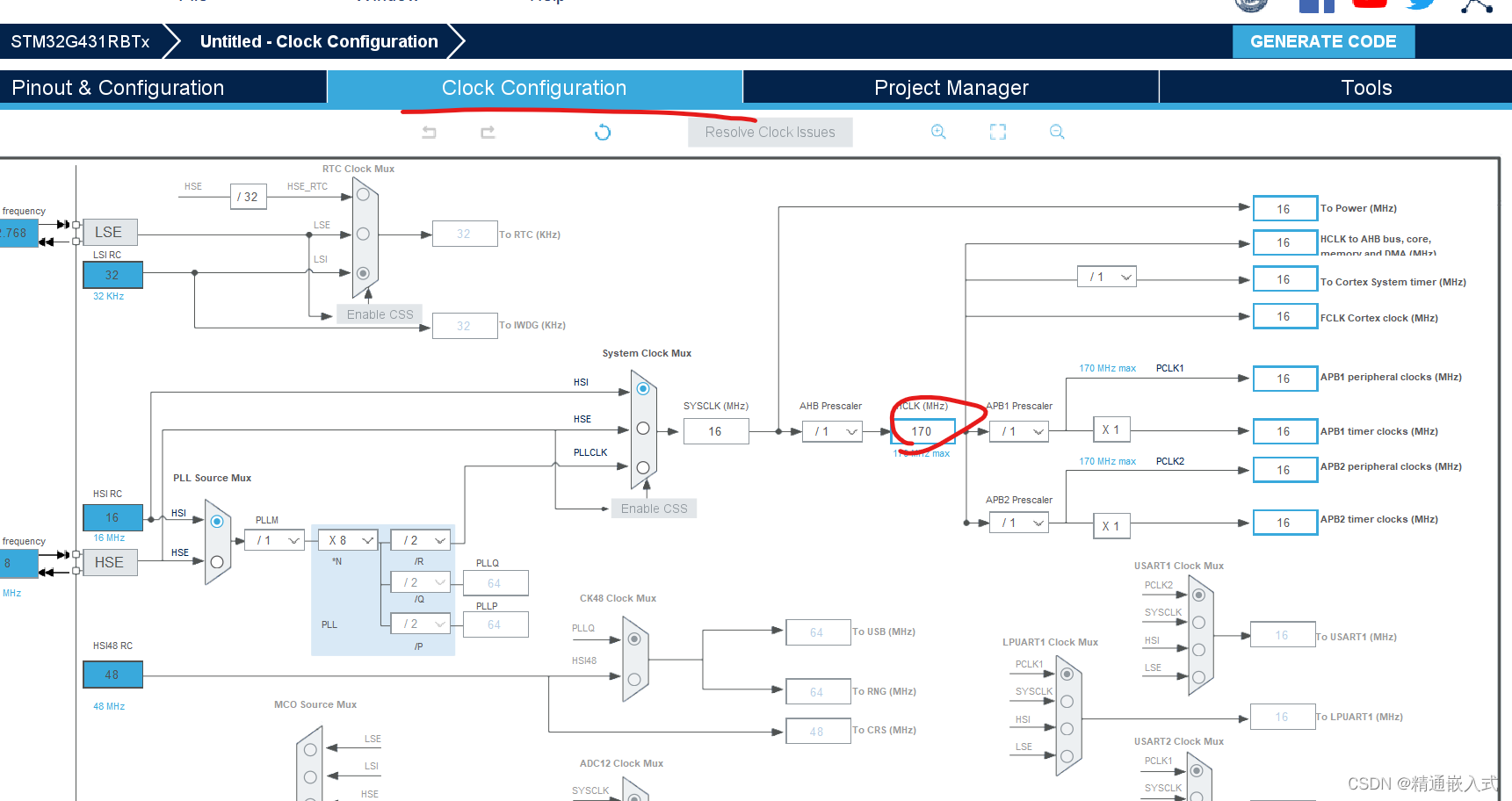Select PLLQ in CK48 Clock Mux

pyautogui.click(x=634, y=639)
